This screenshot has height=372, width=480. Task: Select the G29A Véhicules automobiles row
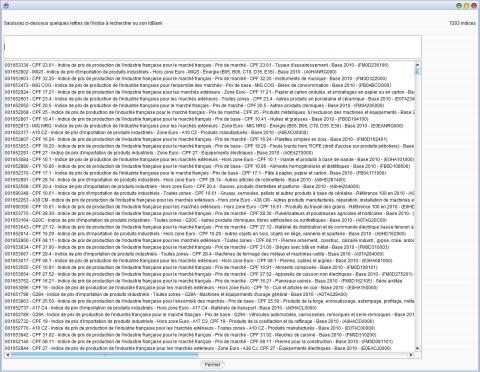click(x=209, y=314)
